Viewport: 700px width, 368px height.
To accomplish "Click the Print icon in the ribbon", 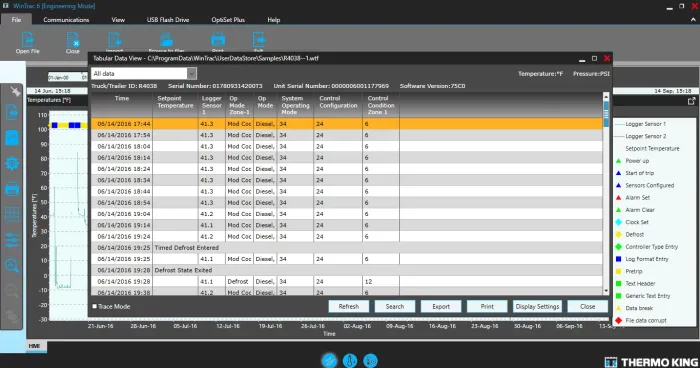I will (x=218, y=40).
